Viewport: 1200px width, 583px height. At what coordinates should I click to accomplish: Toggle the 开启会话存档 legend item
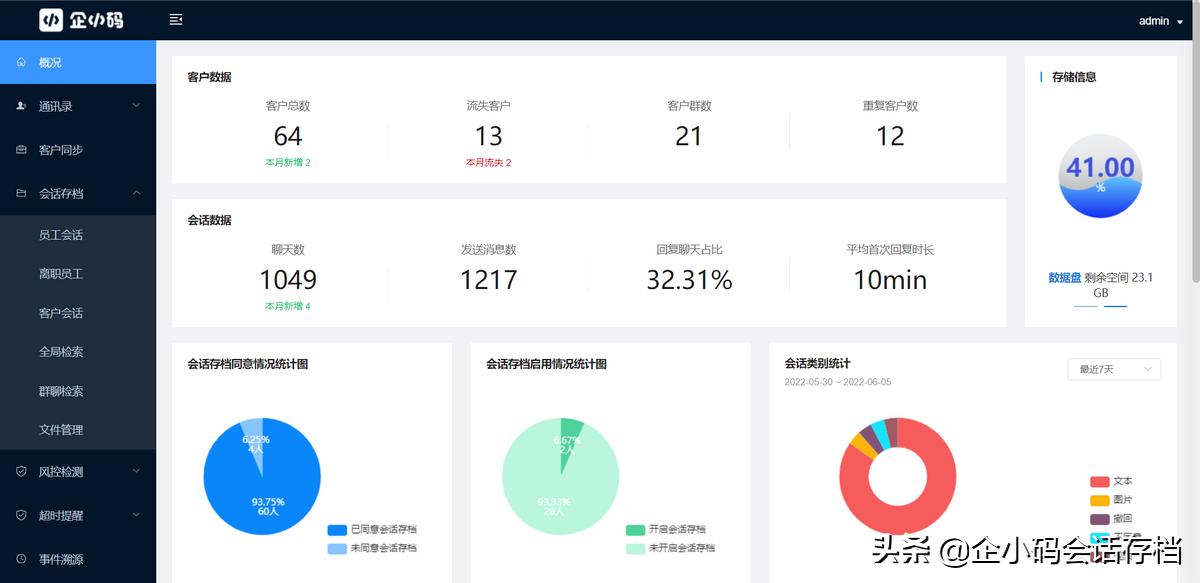pos(666,527)
